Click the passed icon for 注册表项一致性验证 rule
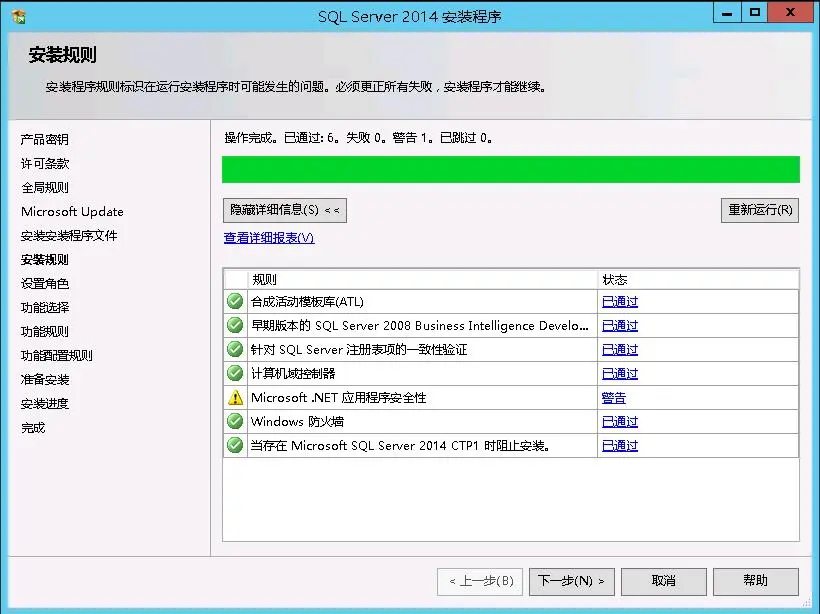Viewport: 820px width, 614px height. (235, 349)
